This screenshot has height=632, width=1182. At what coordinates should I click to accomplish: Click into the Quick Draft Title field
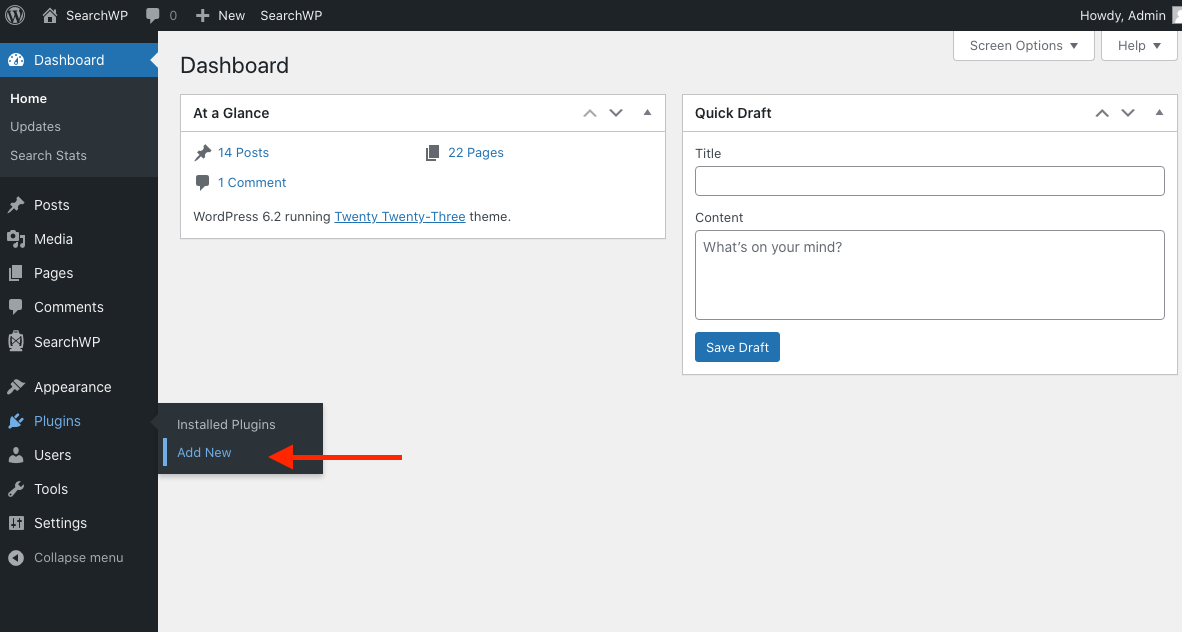pos(929,181)
